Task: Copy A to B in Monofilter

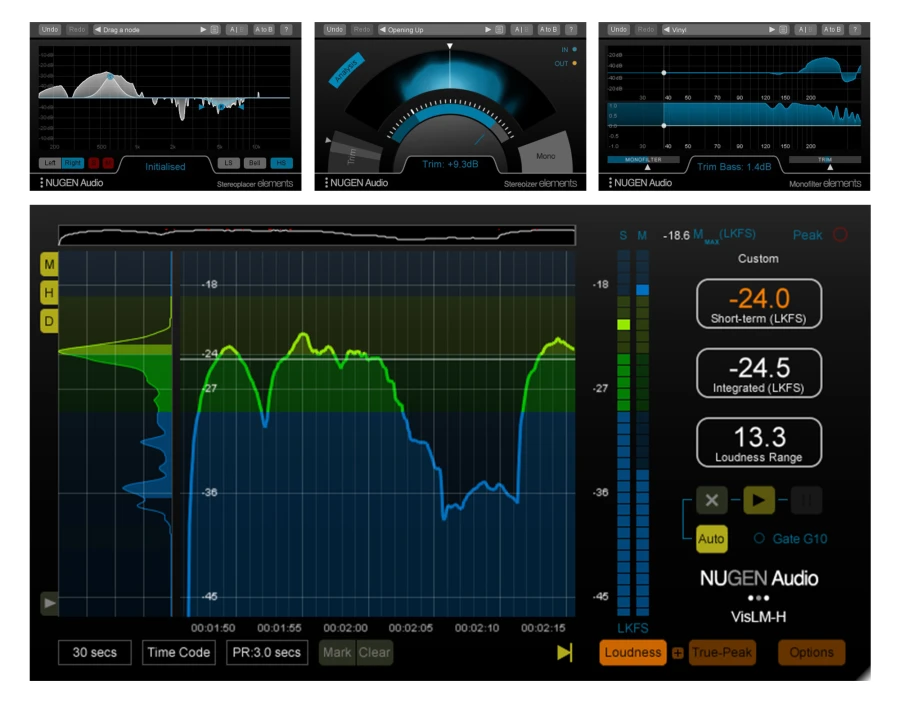Action: click(x=832, y=29)
